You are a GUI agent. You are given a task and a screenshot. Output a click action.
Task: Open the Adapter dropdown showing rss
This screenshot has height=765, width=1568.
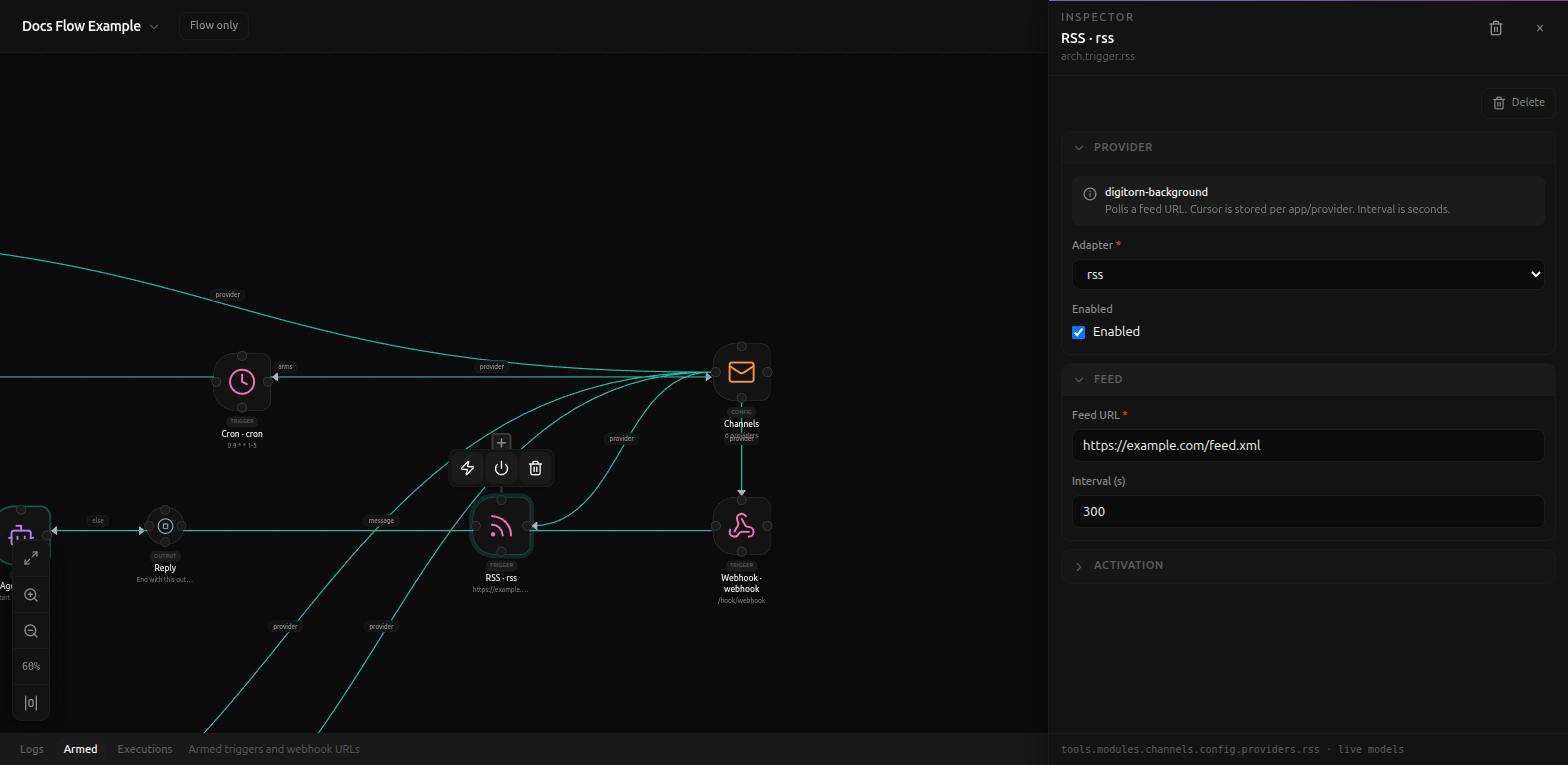1308,274
